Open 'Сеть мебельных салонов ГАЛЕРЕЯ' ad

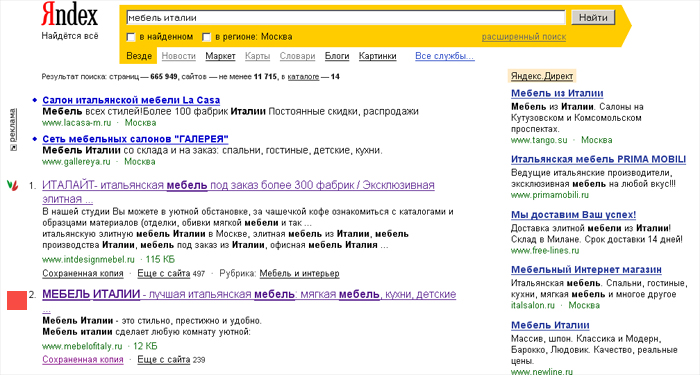(x=135, y=139)
